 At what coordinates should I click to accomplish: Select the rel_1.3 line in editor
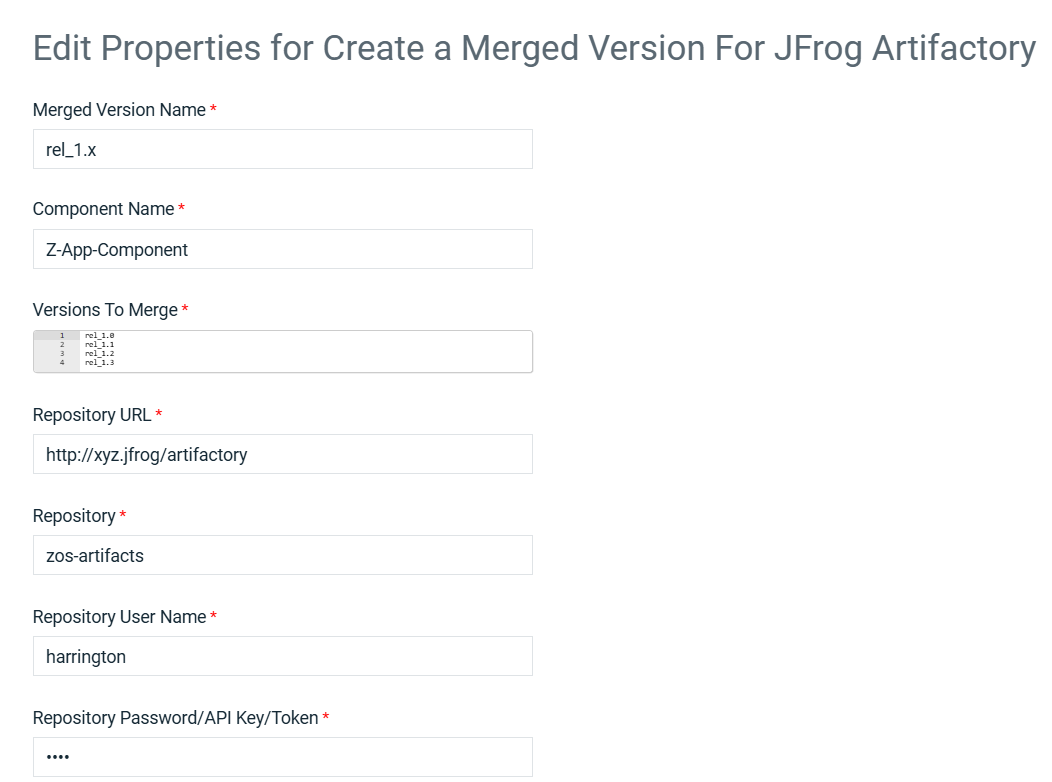(x=99, y=362)
